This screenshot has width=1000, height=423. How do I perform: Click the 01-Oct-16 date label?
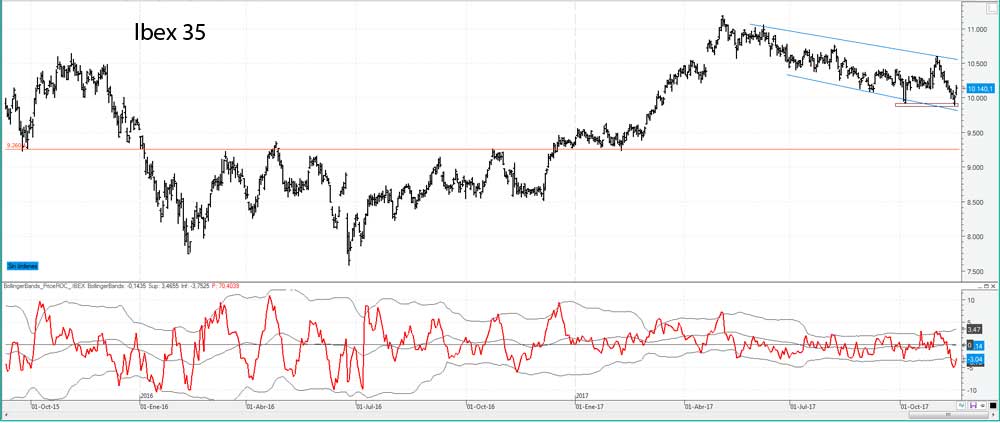click(x=482, y=405)
